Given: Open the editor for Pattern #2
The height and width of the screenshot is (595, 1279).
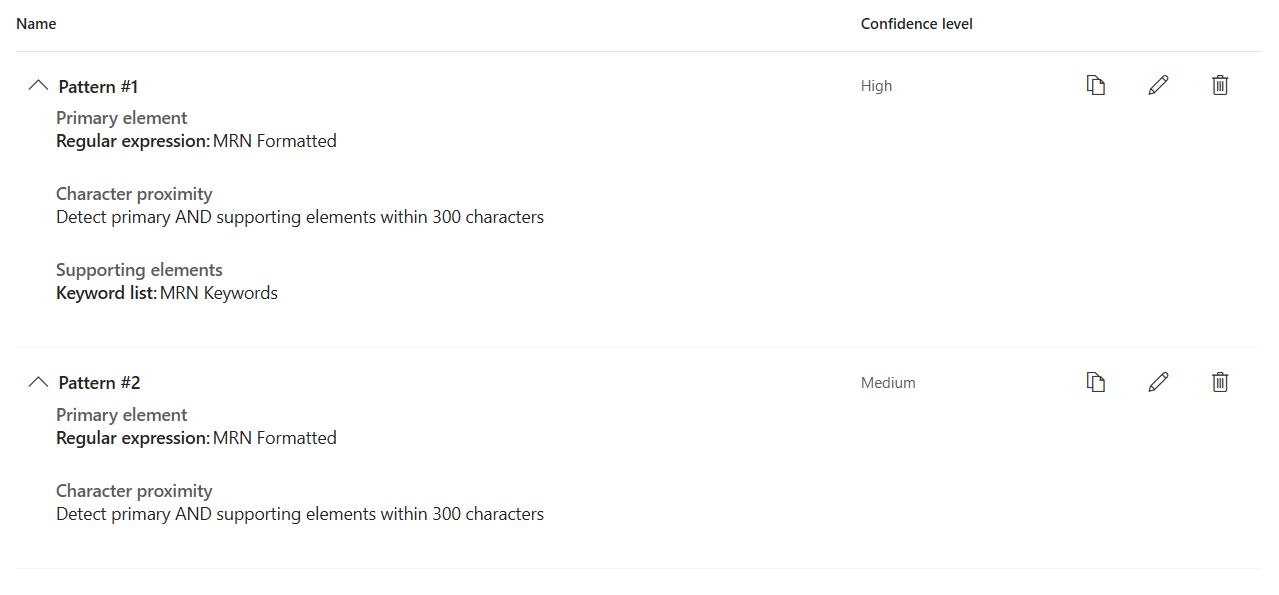Looking at the screenshot, I should (1158, 382).
